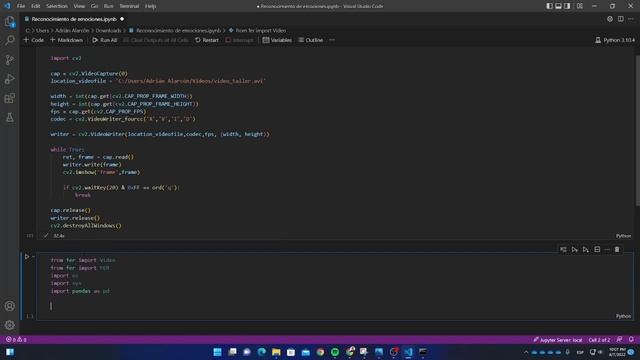The width and height of the screenshot is (640, 360).
Task: Open notebook settings gear in editor actions
Action: [610, 19]
